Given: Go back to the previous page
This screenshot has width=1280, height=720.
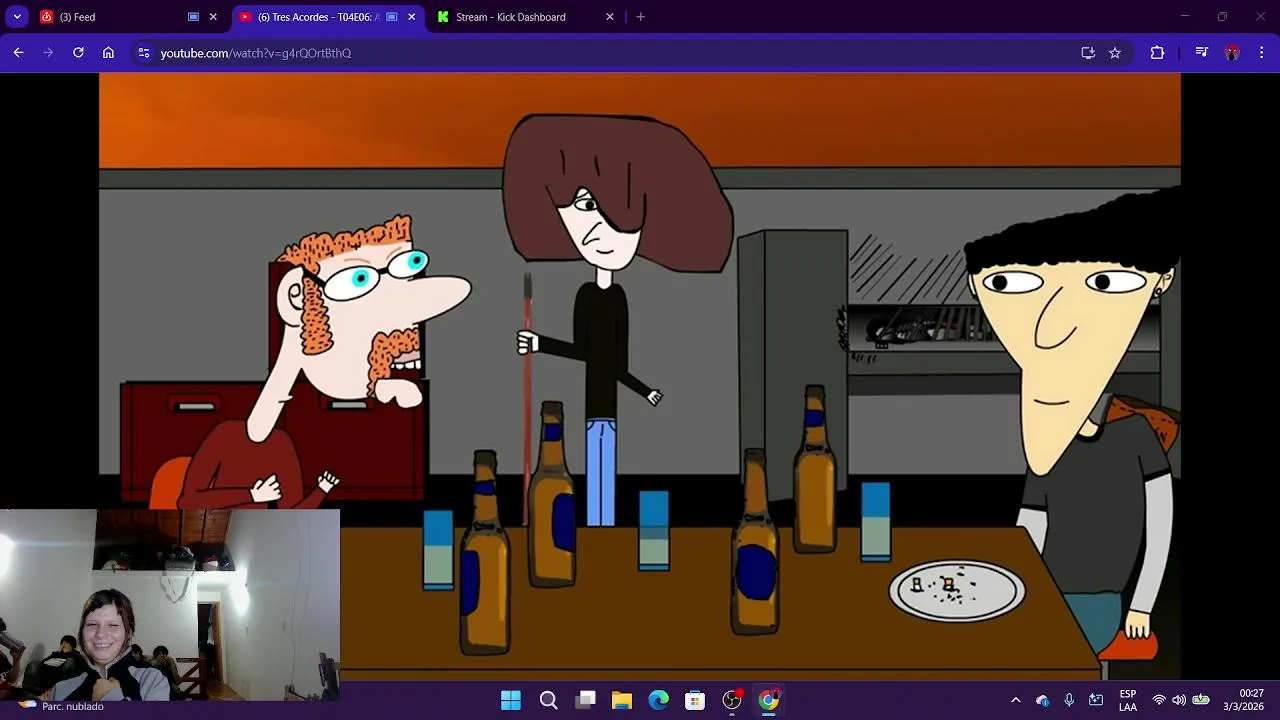Looking at the screenshot, I should pyautogui.click(x=18, y=53).
